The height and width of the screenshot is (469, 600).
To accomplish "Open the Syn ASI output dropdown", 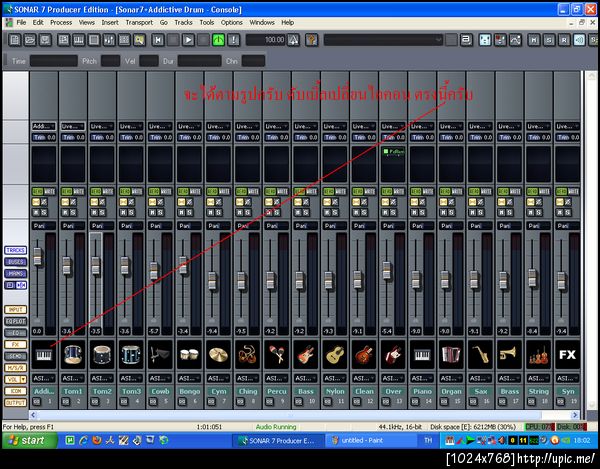I will tap(567, 378).
